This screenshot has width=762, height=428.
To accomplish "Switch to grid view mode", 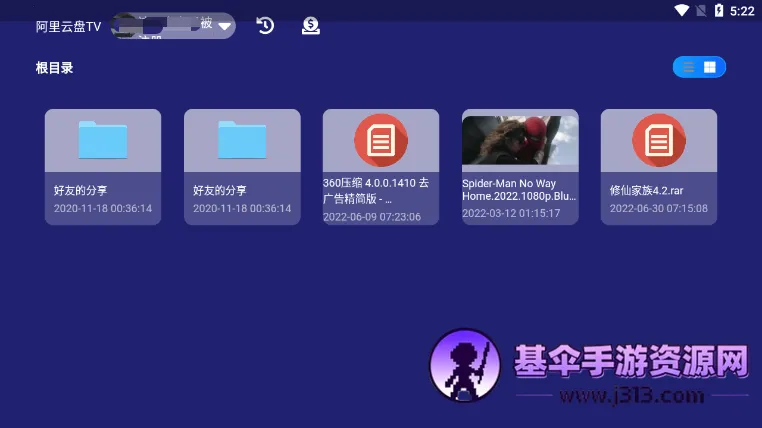I will tap(710, 67).
